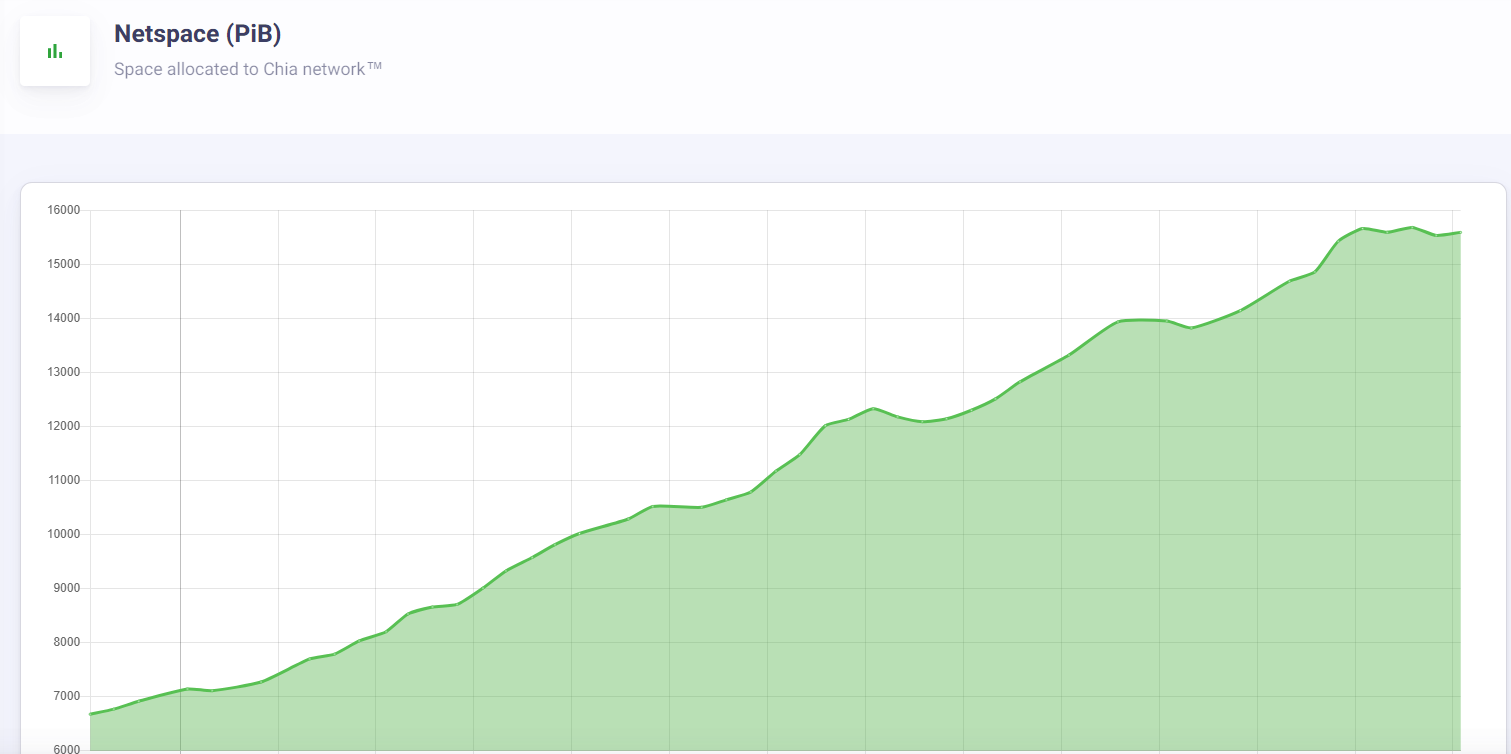This screenshot has width=1511, height=754.
Task: Click the 9000 y-axis label
Action: [66, 588]
